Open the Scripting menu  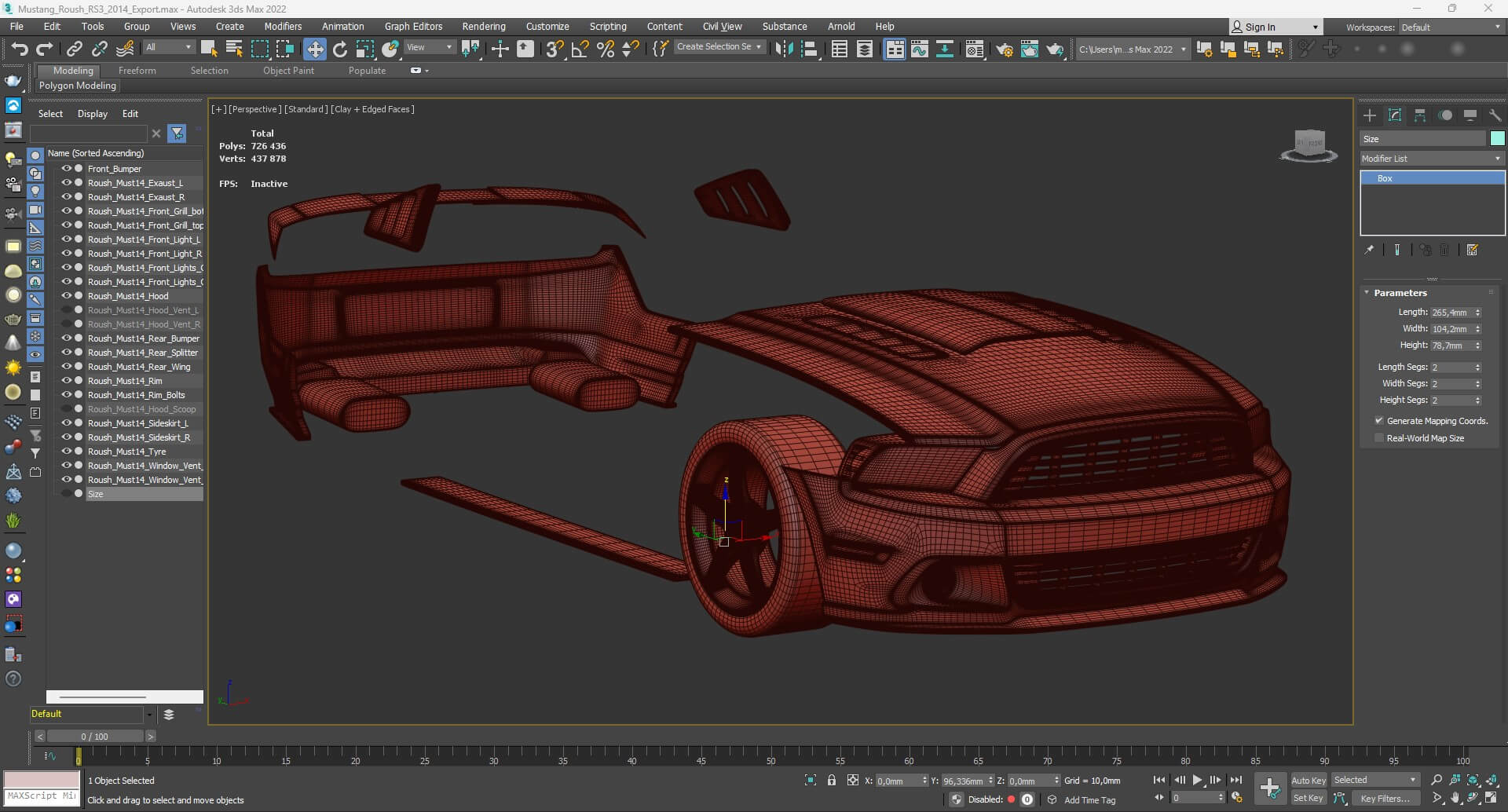click(x=608, y=26)
